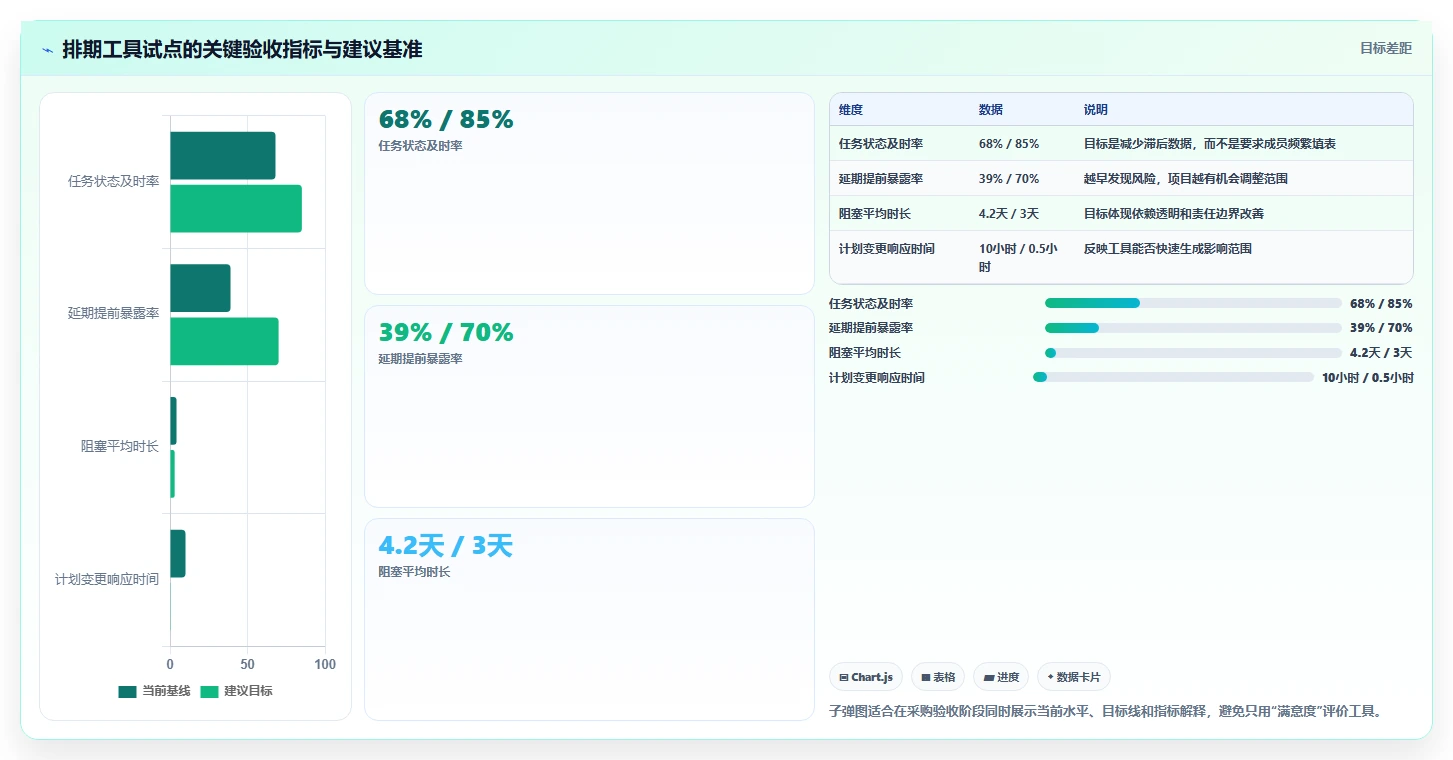Click the description 目标体现依赖透明和责任边界改善
Viewport: 1453px width, 760px height.
point(1174,213)
